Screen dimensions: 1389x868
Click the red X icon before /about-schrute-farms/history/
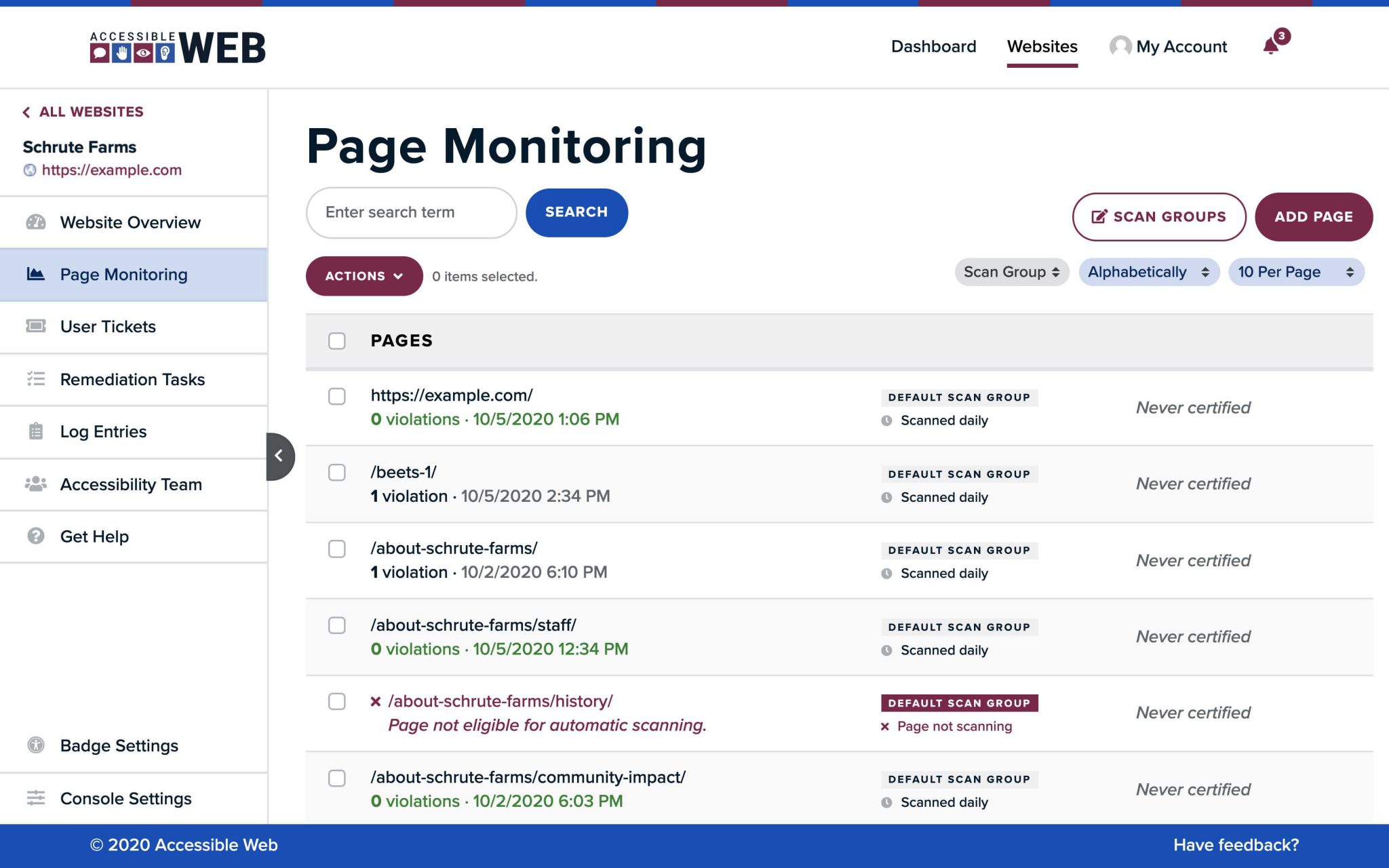click(x=376, y=702)
